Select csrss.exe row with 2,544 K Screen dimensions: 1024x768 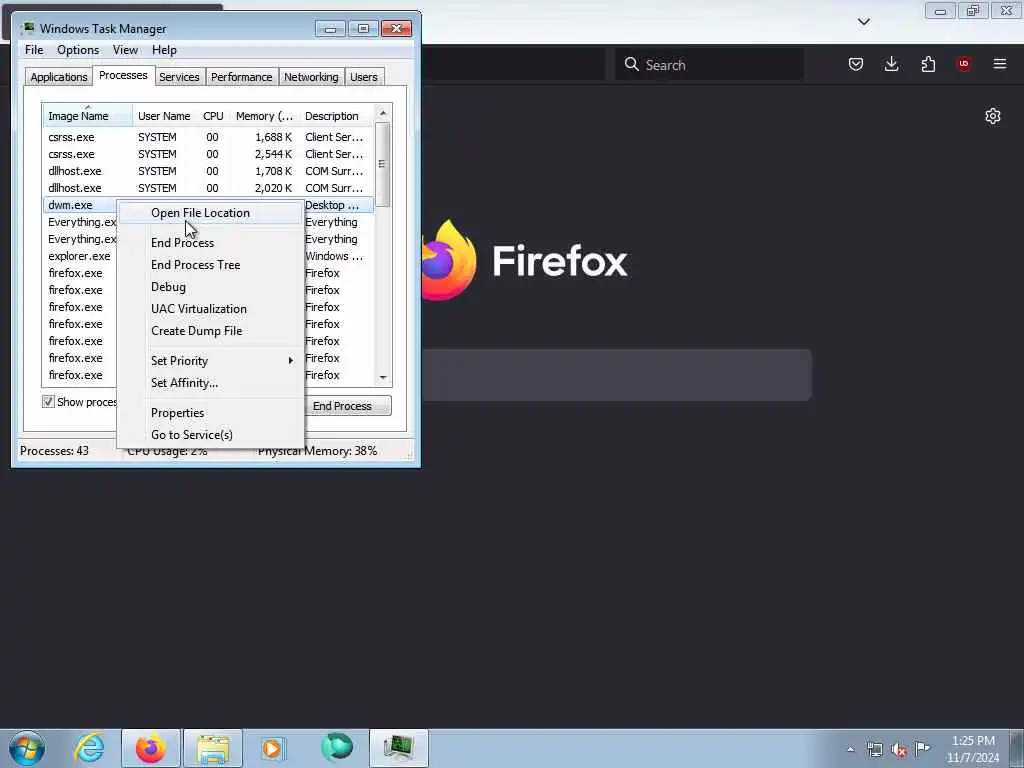[x=209, y=154]
